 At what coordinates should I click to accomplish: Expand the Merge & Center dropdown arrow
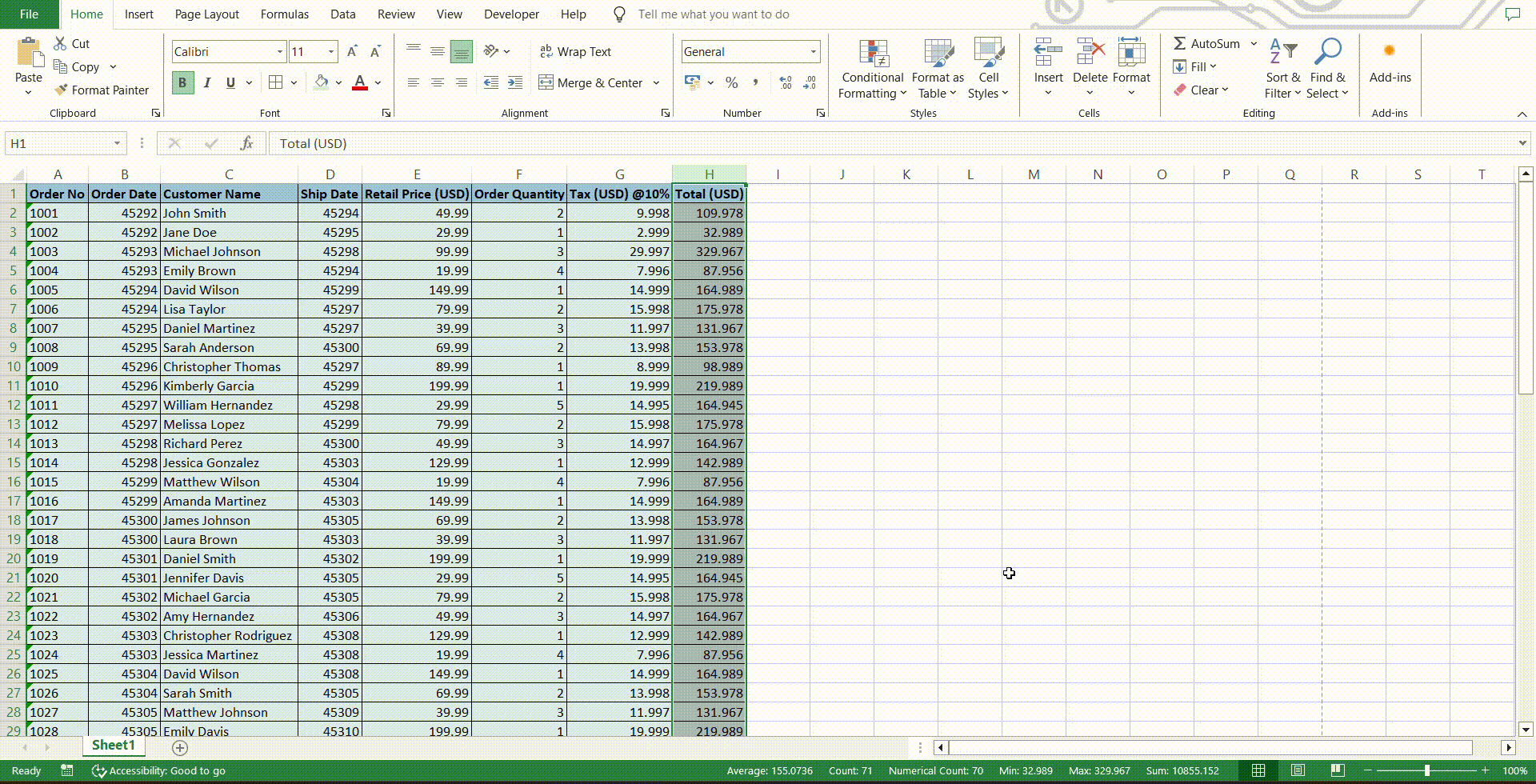coord(657,82)
